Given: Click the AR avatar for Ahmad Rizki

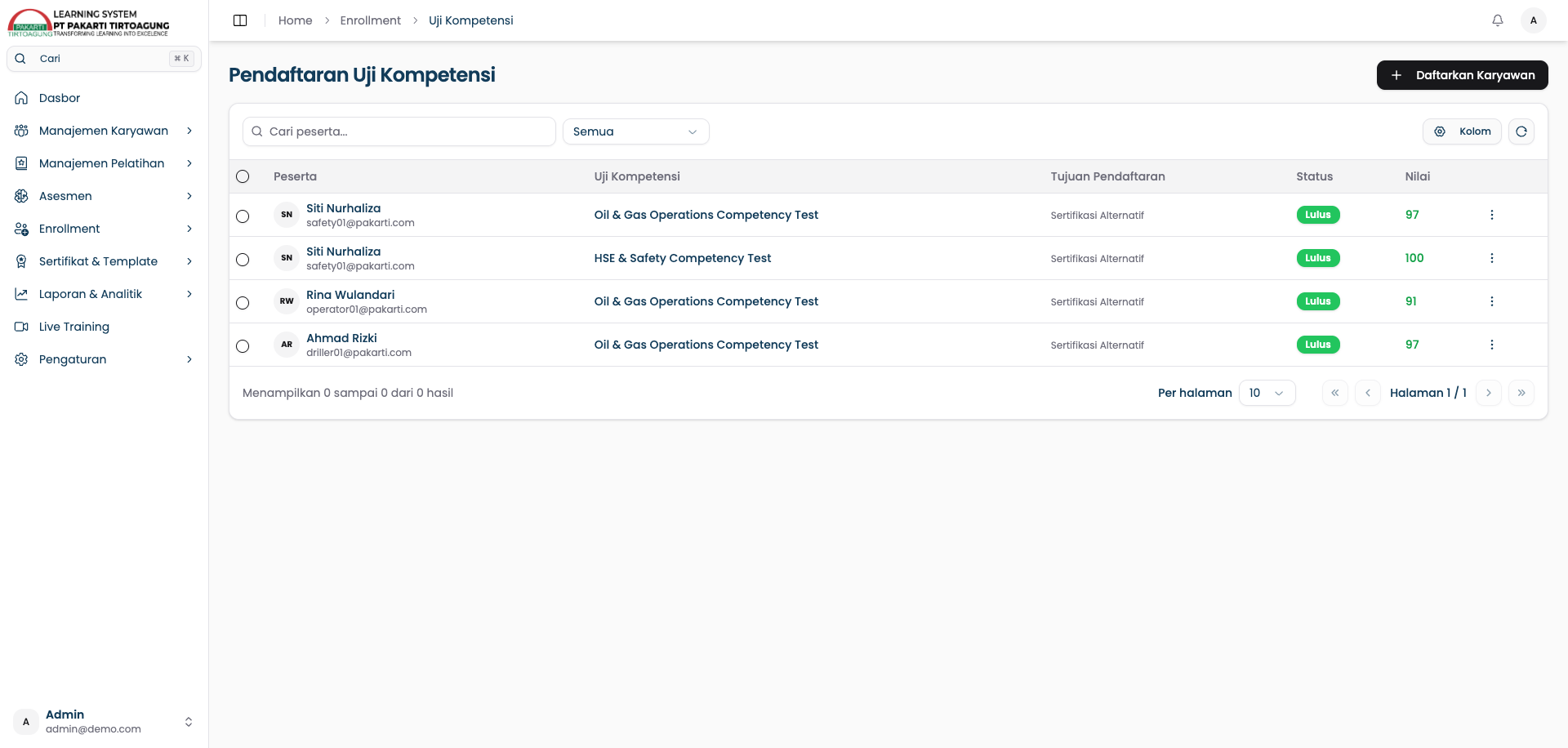Looking at the screenshot, I should tap(287, 345).
